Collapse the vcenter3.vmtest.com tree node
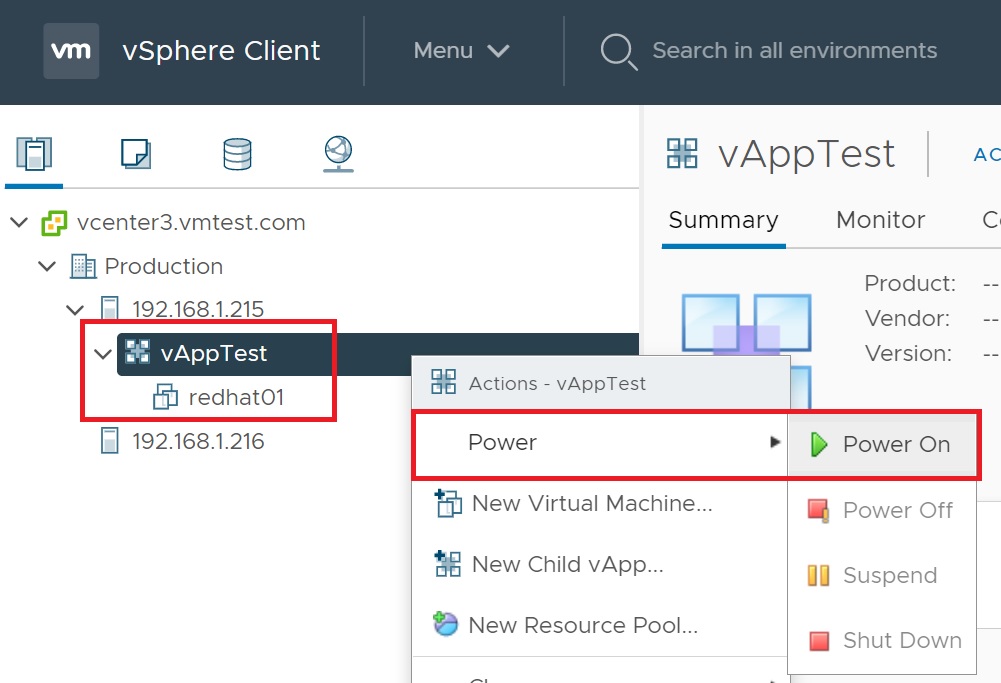Viewport: 1001px width, 683px height. click(19, 223)
